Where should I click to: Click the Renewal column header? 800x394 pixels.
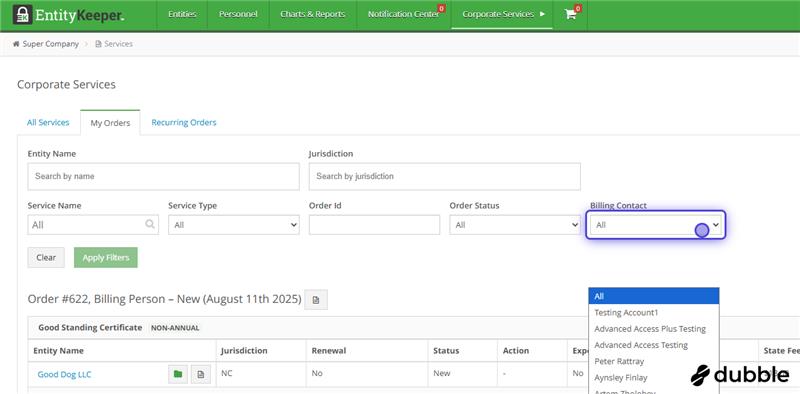pyautogui.click(x=329, y=351)
